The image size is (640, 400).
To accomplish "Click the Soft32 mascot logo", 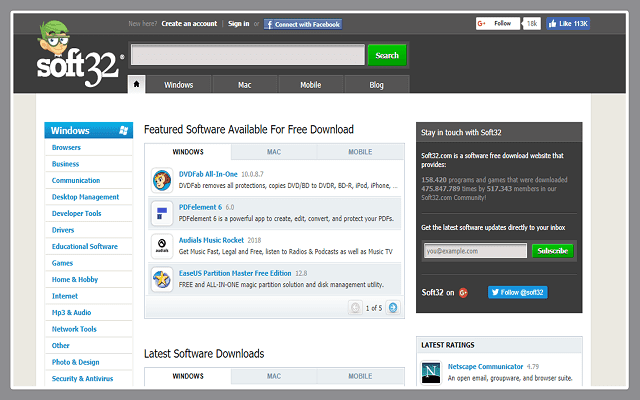I will click(79, 54).
